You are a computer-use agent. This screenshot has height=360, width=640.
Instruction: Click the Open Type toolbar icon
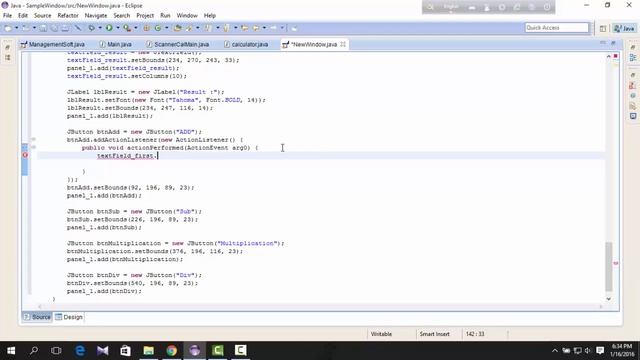tap(177, 28)
